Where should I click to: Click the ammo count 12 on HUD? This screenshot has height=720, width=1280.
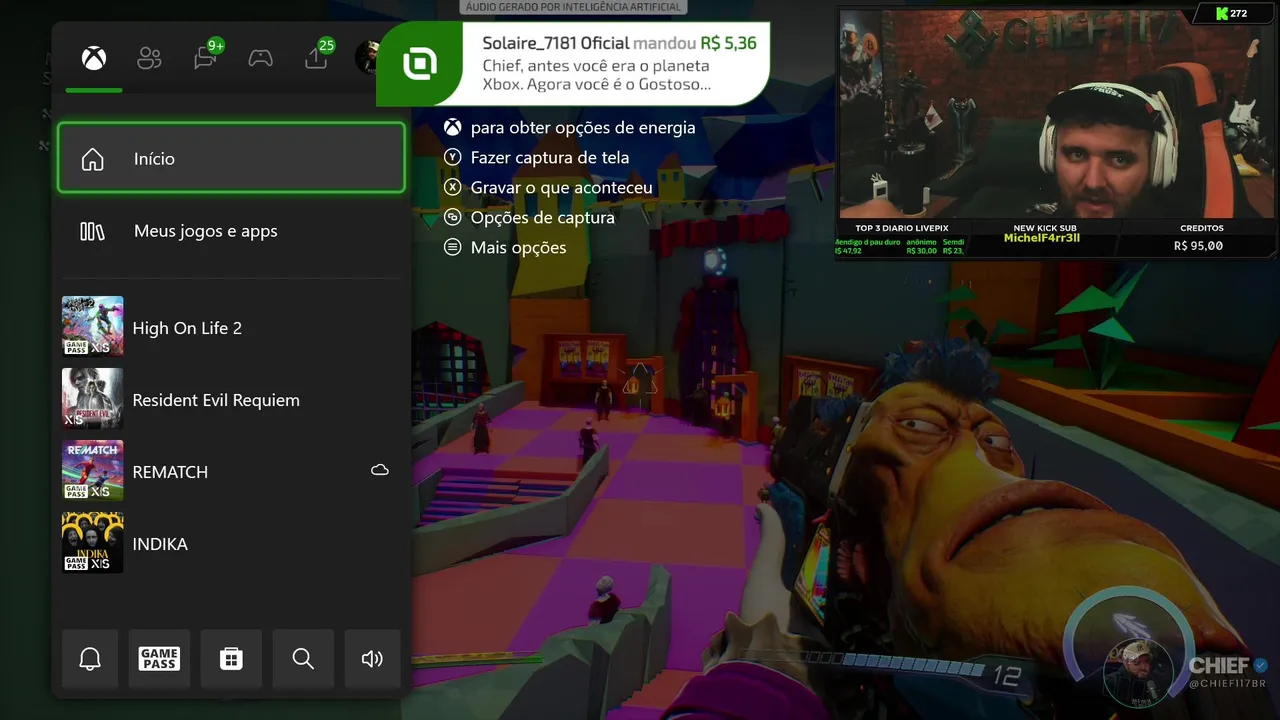coord(1005,677)
